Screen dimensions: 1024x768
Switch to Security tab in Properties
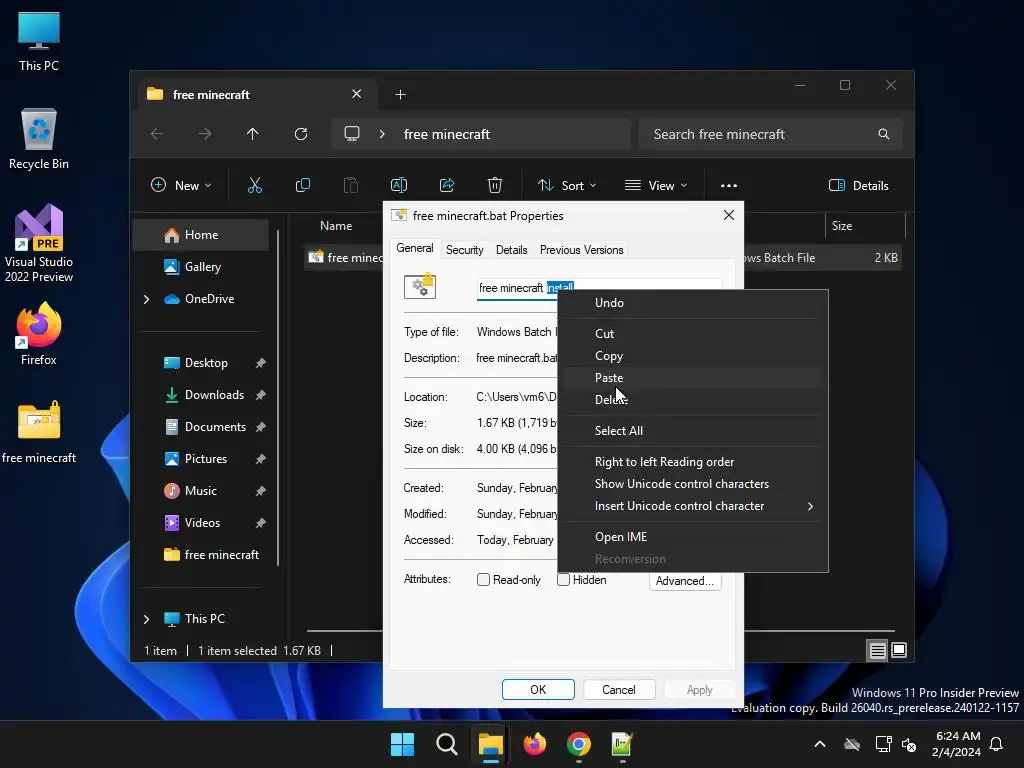464,250
